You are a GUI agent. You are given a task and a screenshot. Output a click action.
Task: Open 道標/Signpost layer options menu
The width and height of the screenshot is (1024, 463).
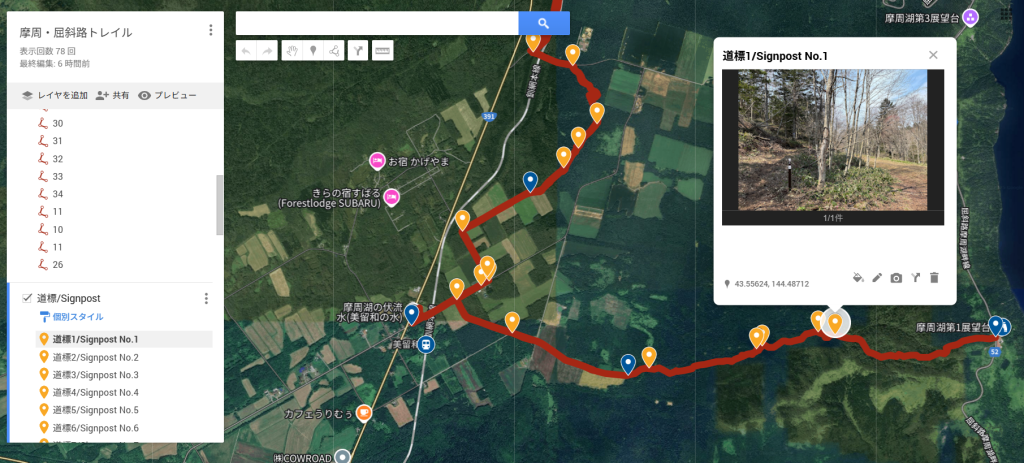pyautogui.click(x=206, y=298)
